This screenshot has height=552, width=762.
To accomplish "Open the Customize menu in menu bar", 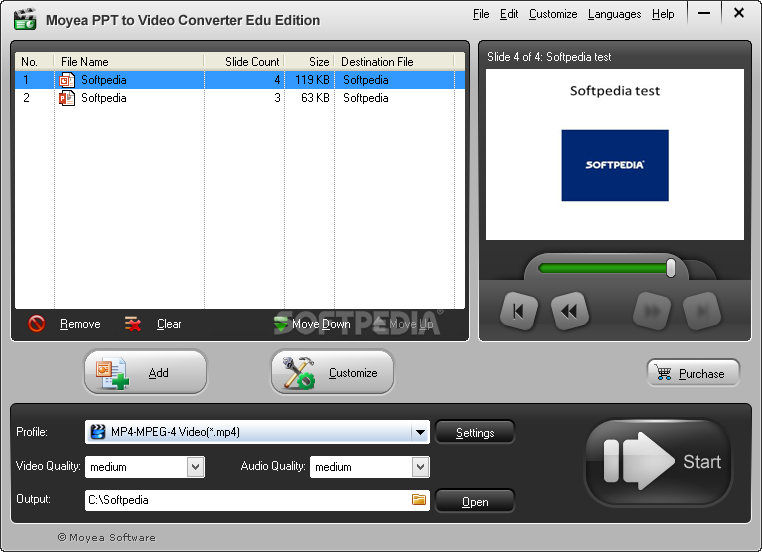I will tap(553, 14).
